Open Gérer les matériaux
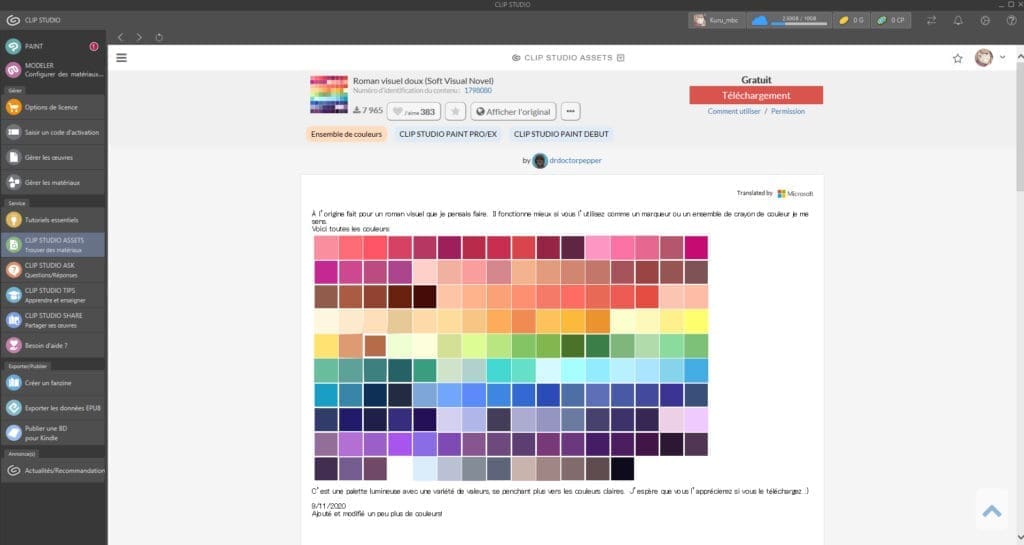This screenshot has height=545, width=1024. pos(52,183)
